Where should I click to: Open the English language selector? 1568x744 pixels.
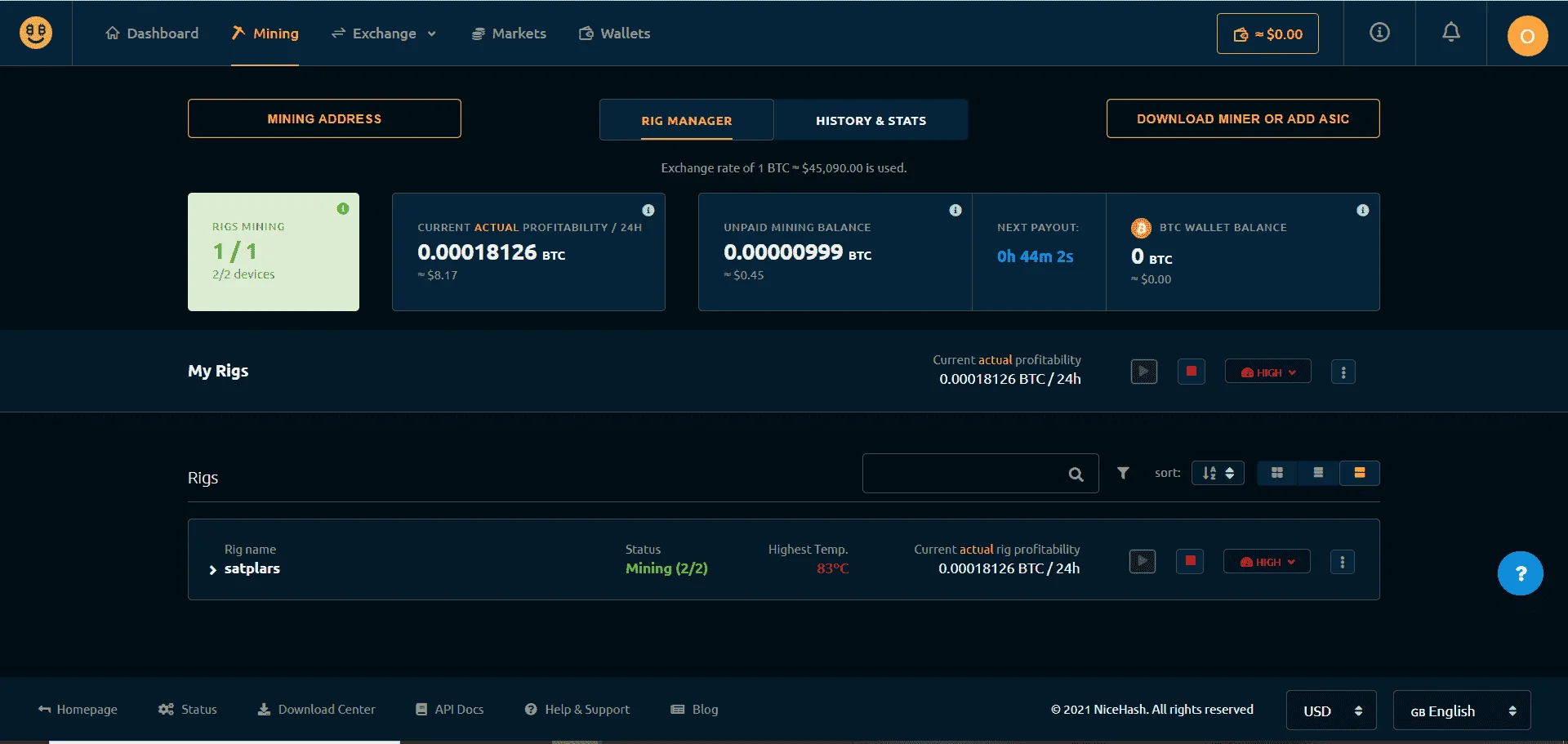tap(1462, 711)
